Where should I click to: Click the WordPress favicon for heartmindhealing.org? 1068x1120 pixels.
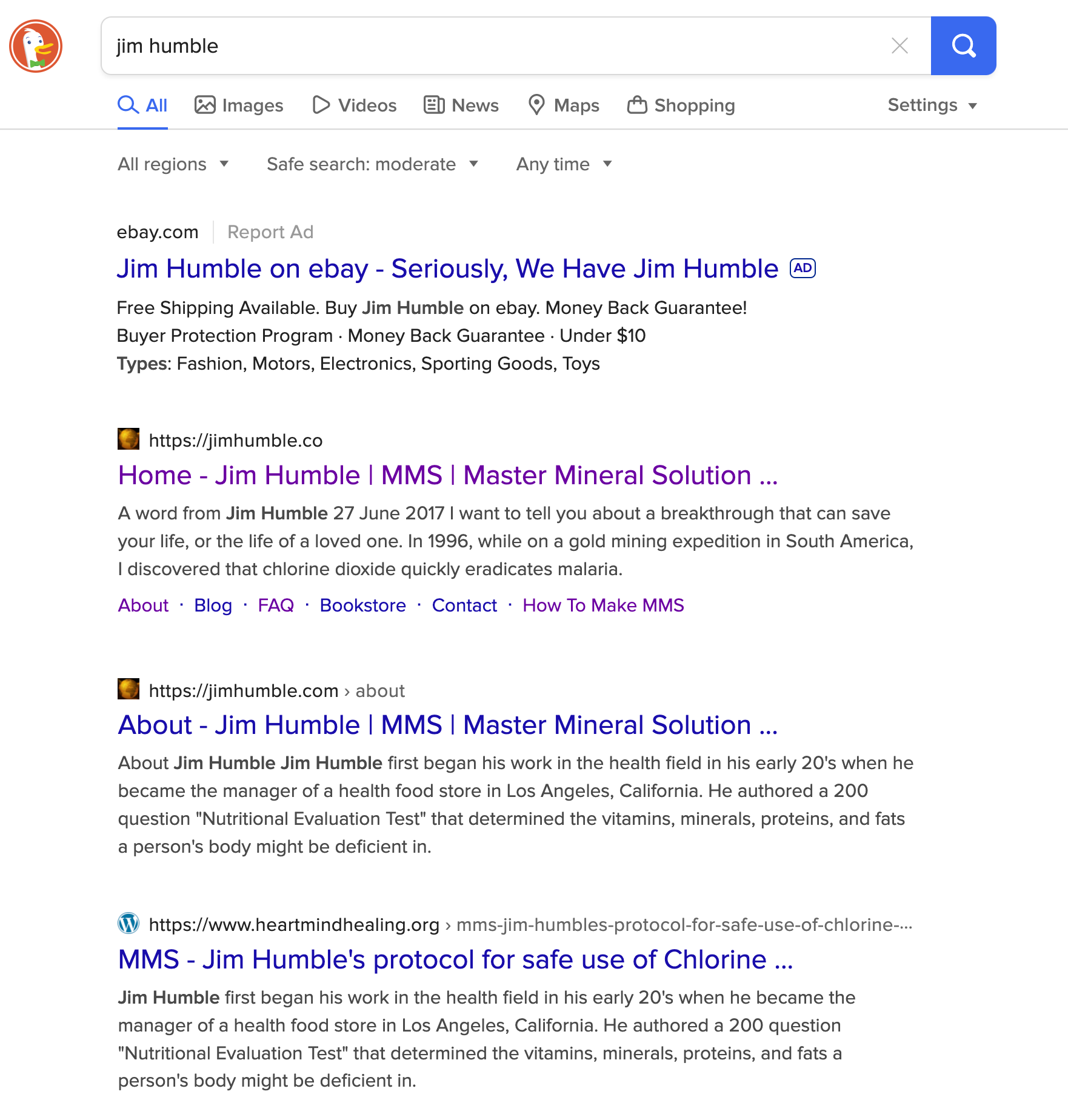click(128, 924)
